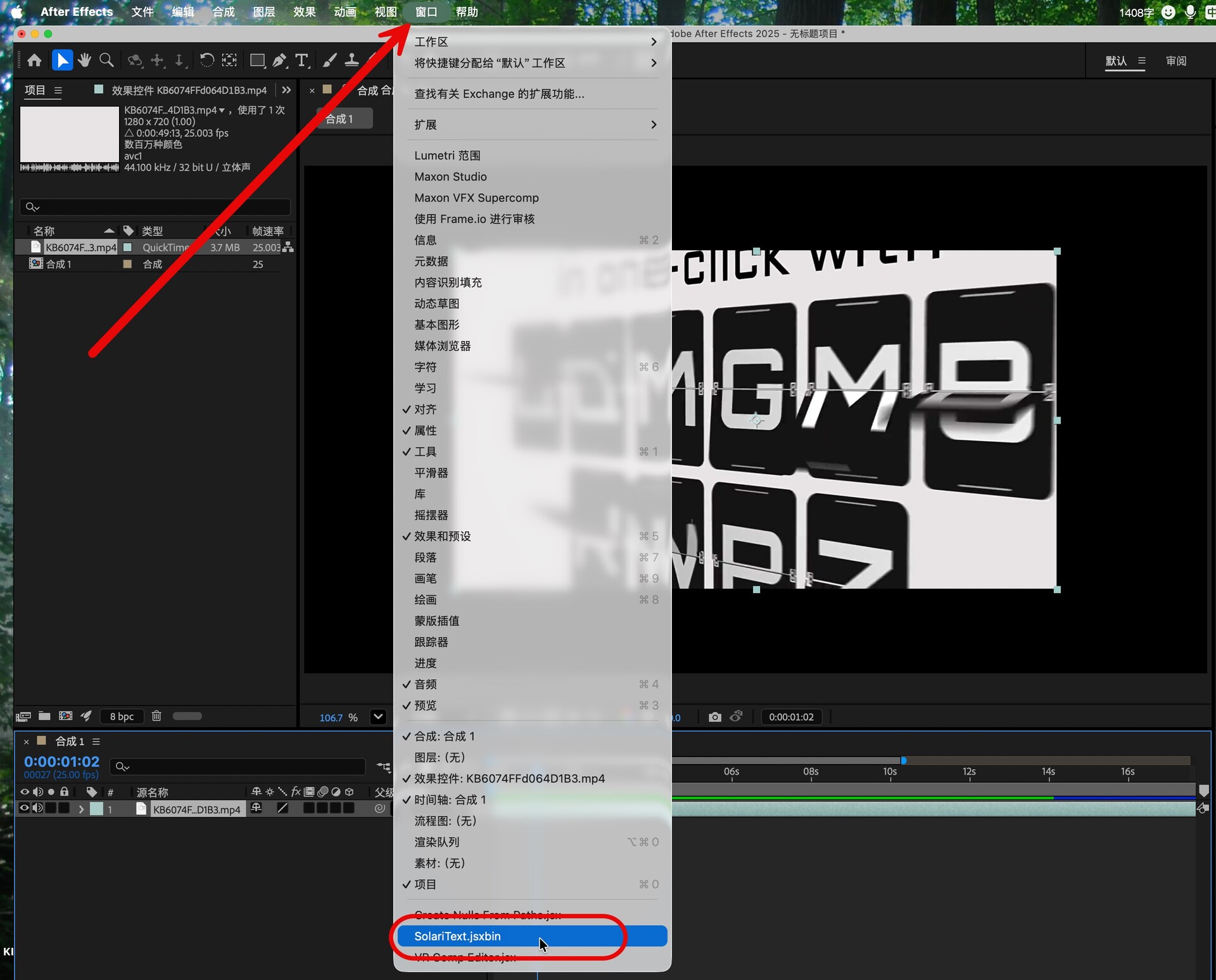Select the Type text tool
Screen dimensions: 1216x980
302,61
